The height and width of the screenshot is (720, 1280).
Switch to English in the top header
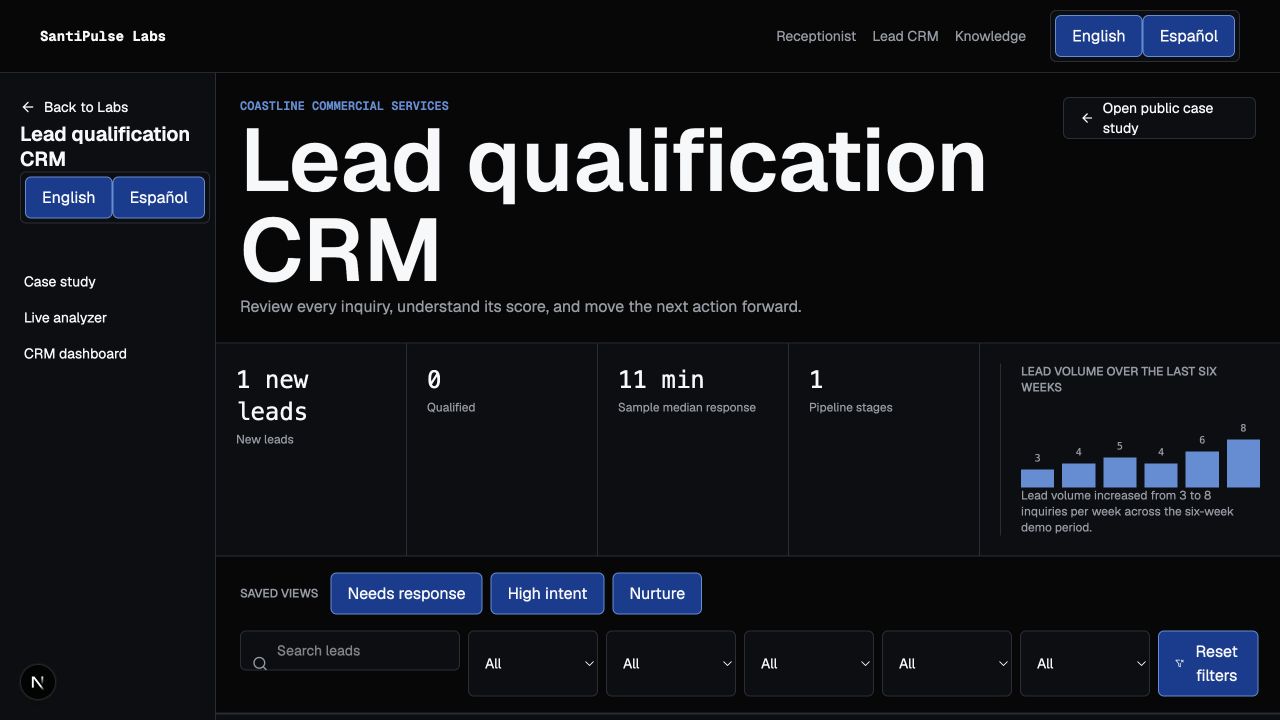click(1098, 36)
